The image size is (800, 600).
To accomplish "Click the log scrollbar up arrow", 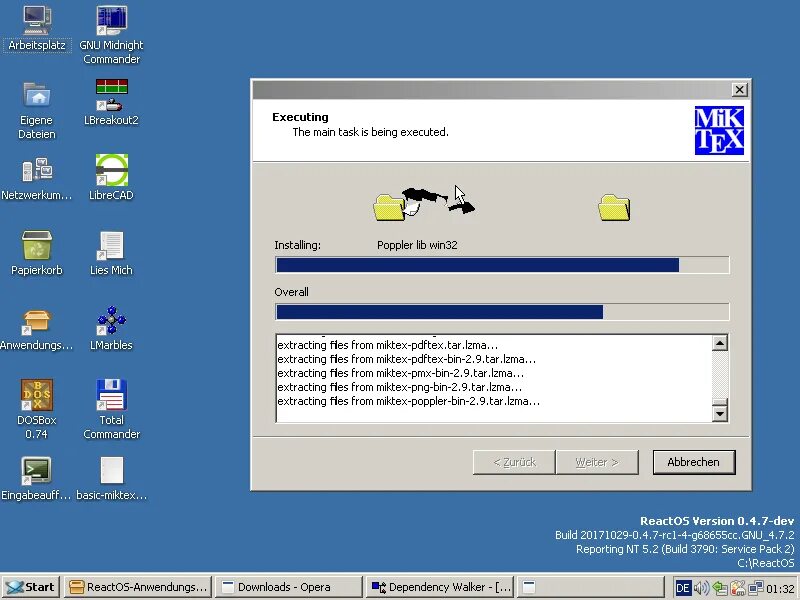I will pyautogui.click(x=719, y=343).
